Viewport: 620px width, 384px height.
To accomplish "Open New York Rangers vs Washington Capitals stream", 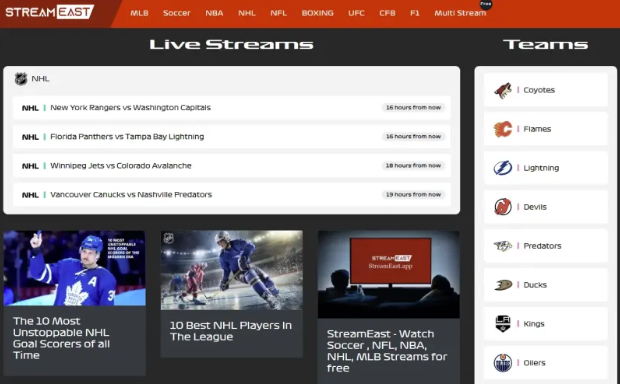I will 231,108.
